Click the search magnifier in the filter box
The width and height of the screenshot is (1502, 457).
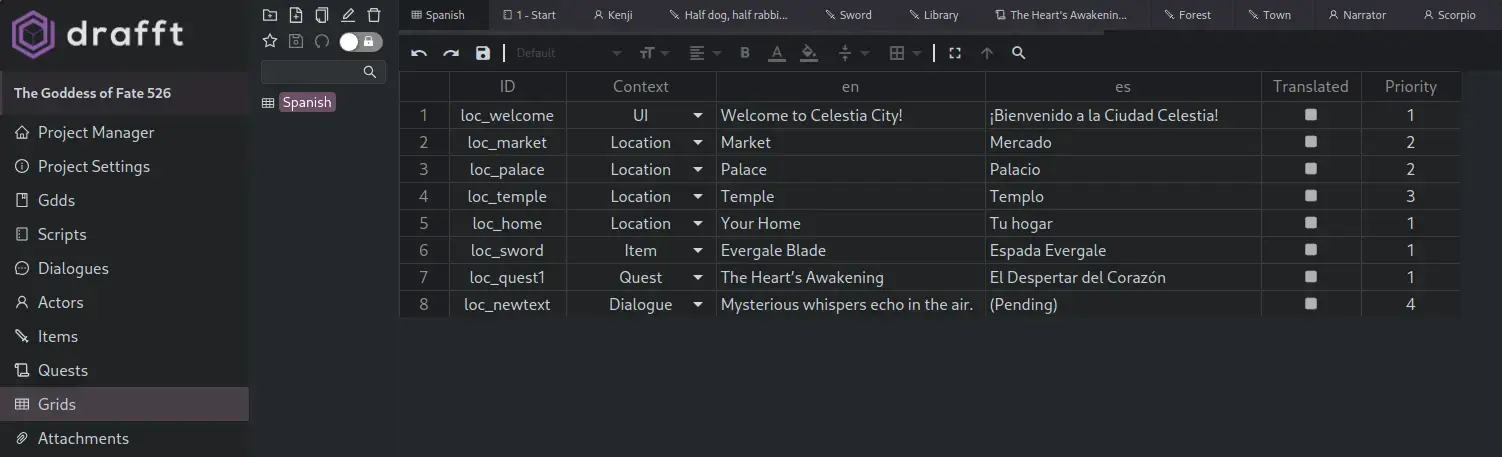370,72
